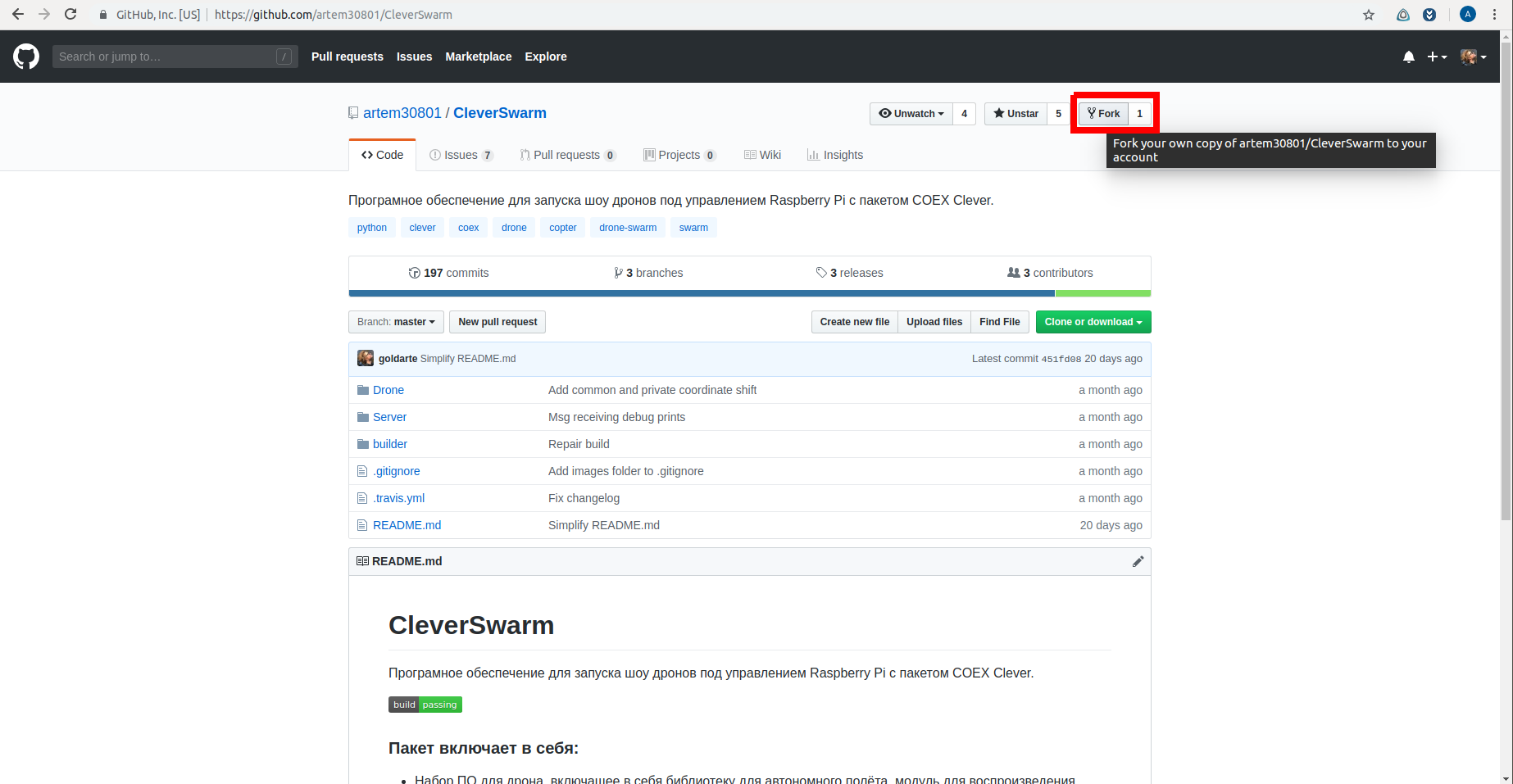Click the GitHub Octocat logo

(26, 57)
